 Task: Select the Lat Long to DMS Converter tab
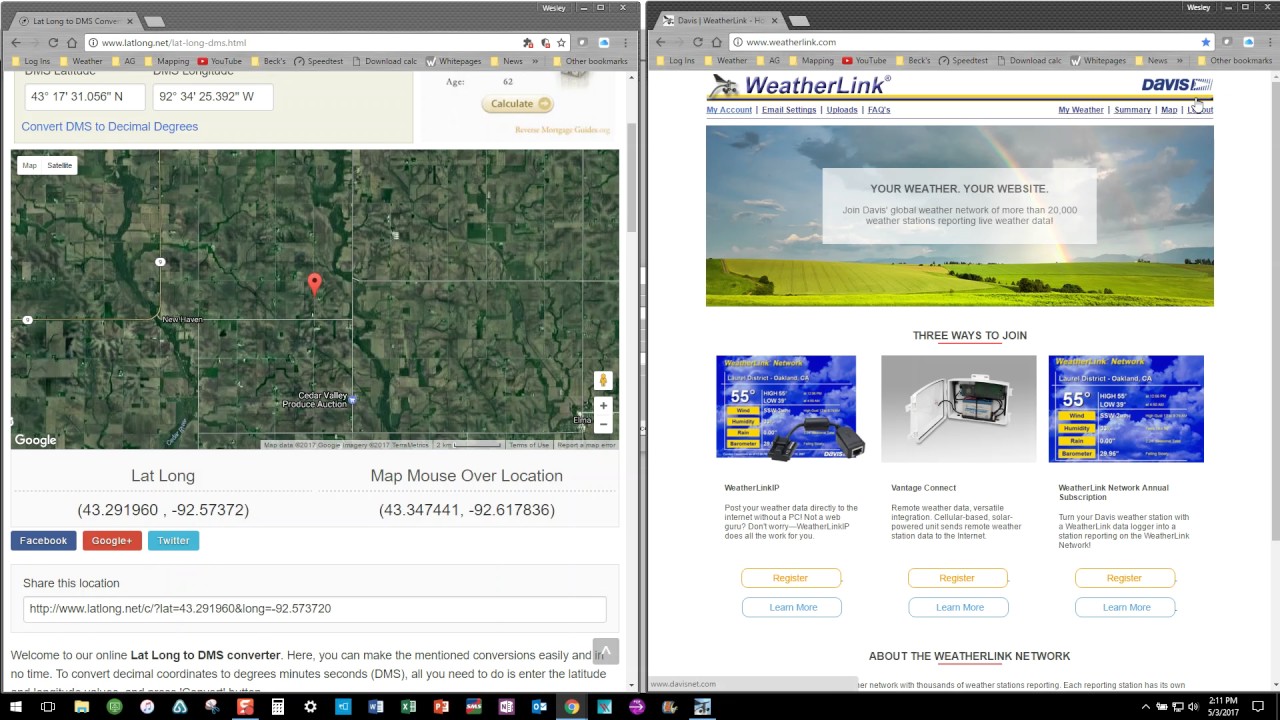point(76,20)
